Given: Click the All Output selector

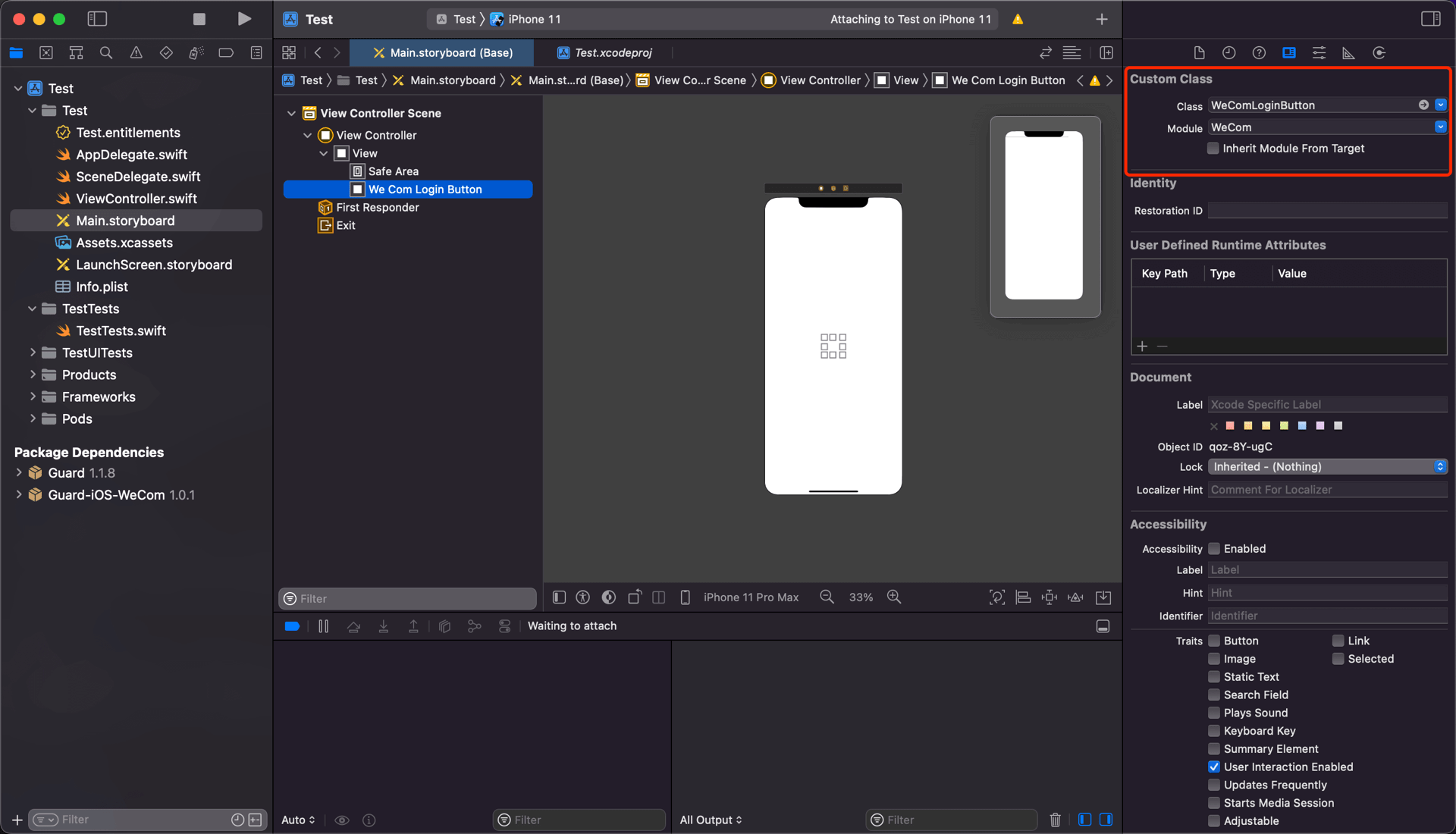Looking at the screenshot, I should (x=711, y=820).
